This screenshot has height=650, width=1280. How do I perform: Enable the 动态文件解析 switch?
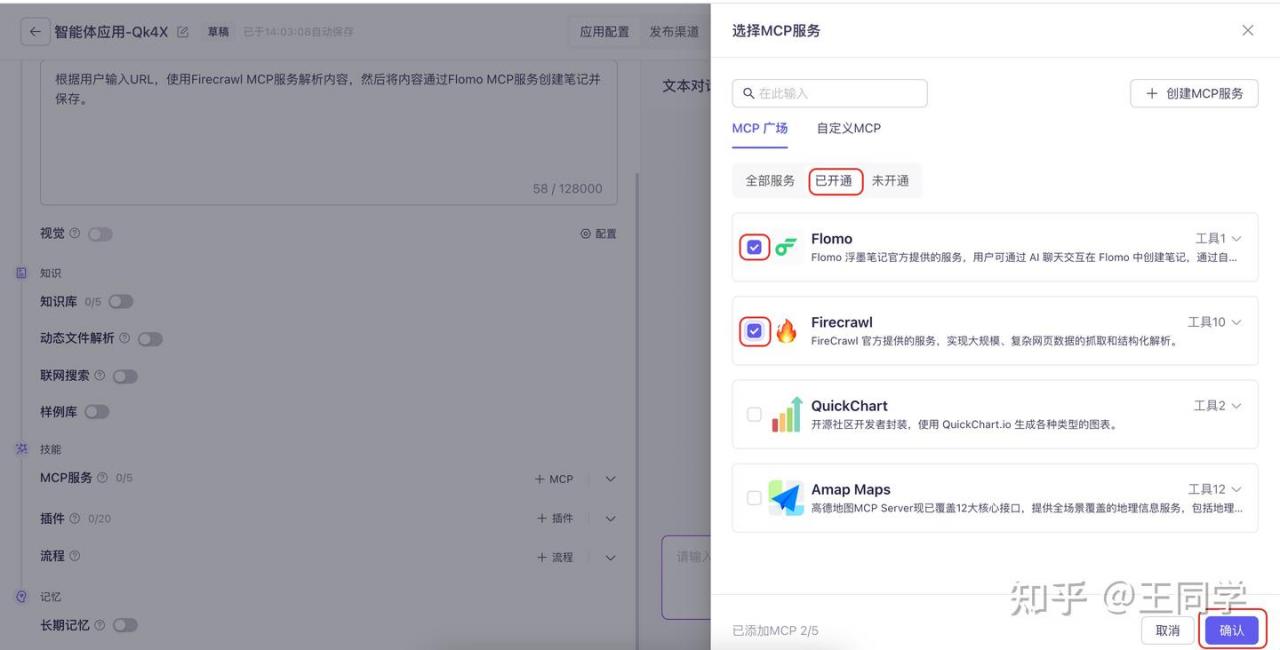tap(150, 339)
